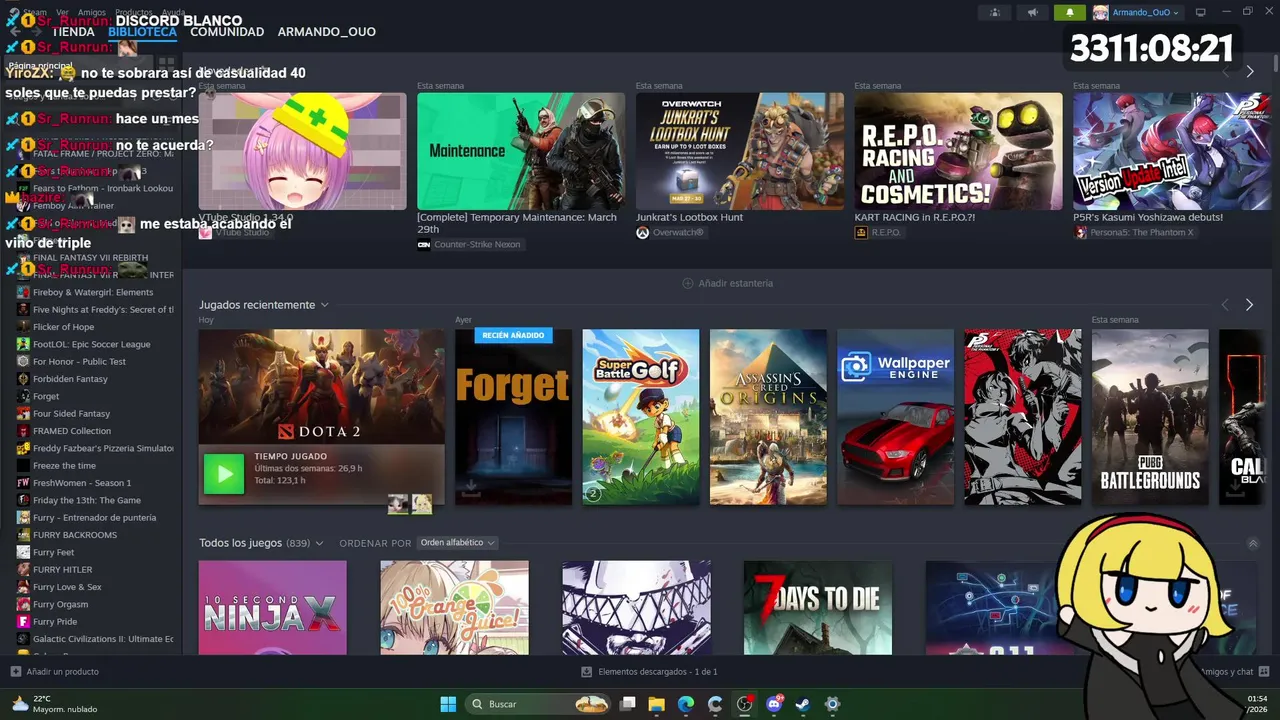Open the Super Battle Golf game card
The height and width of the screenshot is (720, 1280).
tap(641, 417)
